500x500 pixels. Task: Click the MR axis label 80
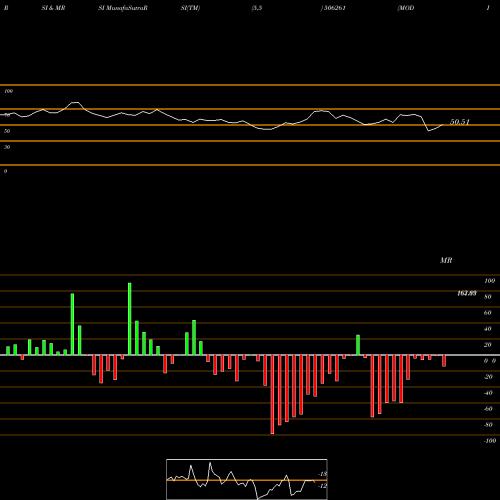click(488, 297)
